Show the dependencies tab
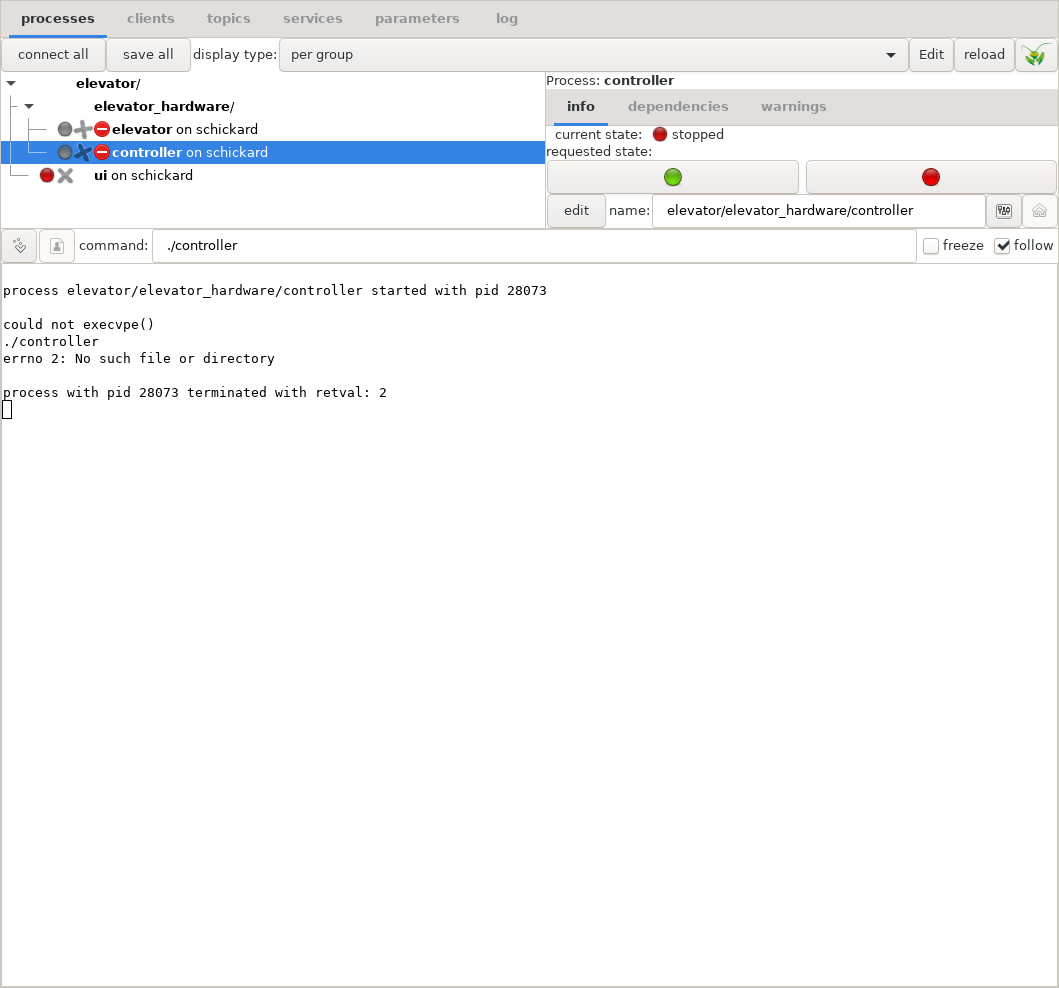The height and width of the screenshot is (988, 1059). 678,107
